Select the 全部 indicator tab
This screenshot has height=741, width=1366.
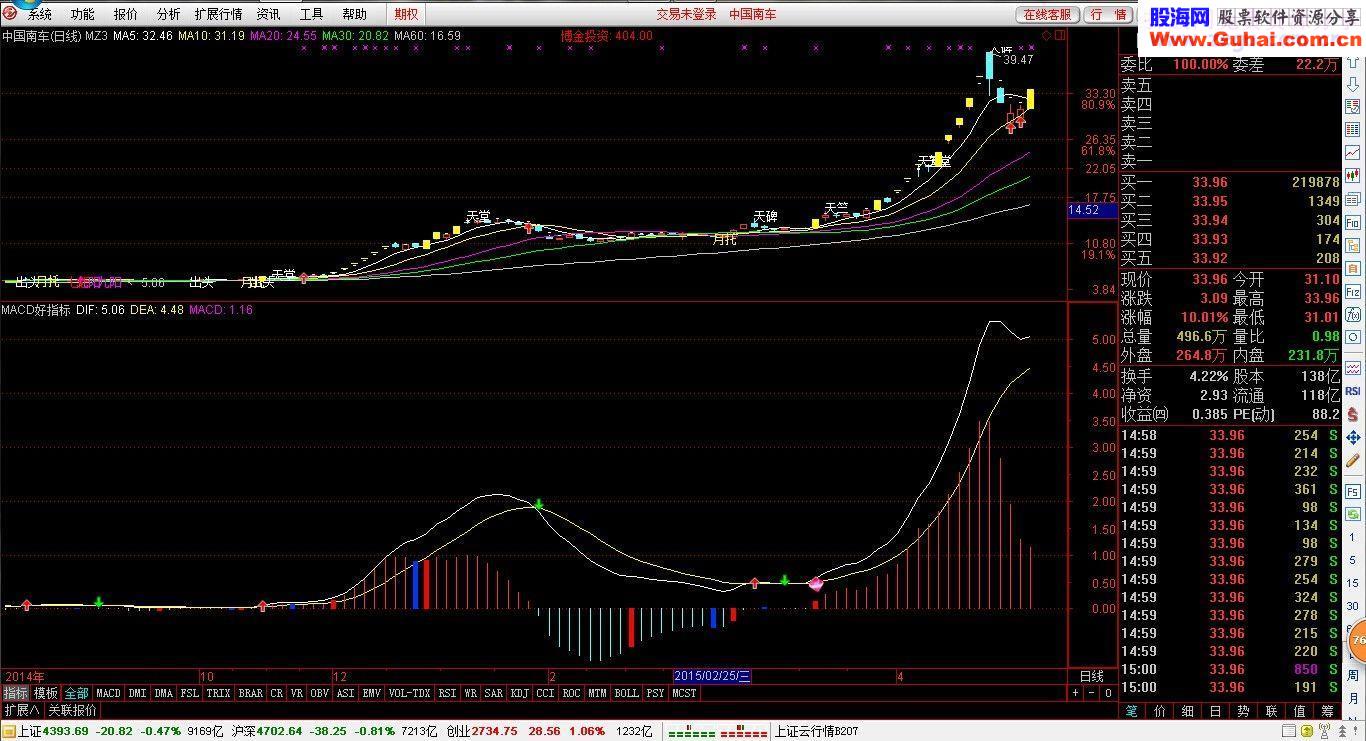click(77, 693)
